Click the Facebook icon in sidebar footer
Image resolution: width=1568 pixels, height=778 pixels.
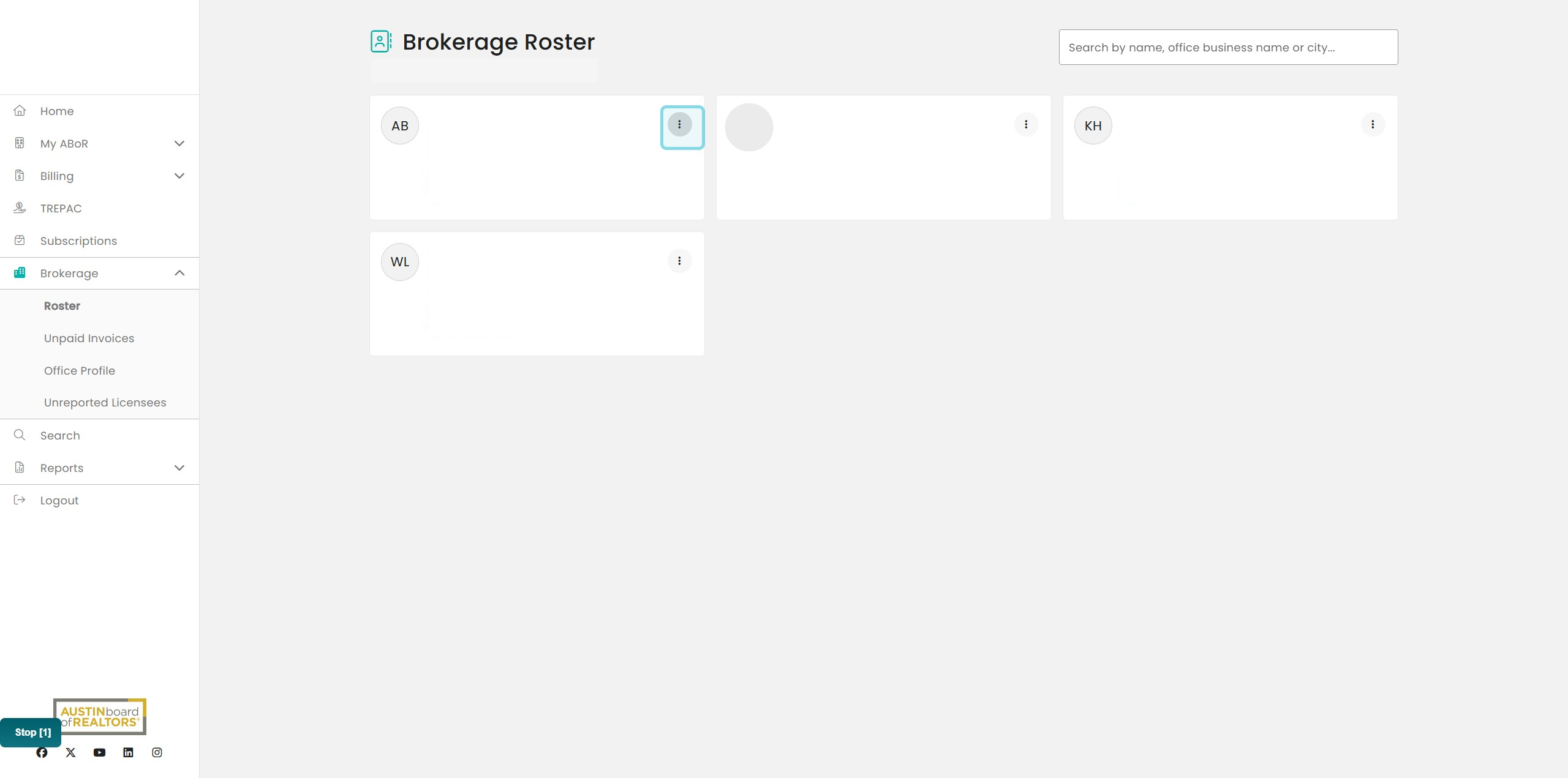(x=42, y=752)
